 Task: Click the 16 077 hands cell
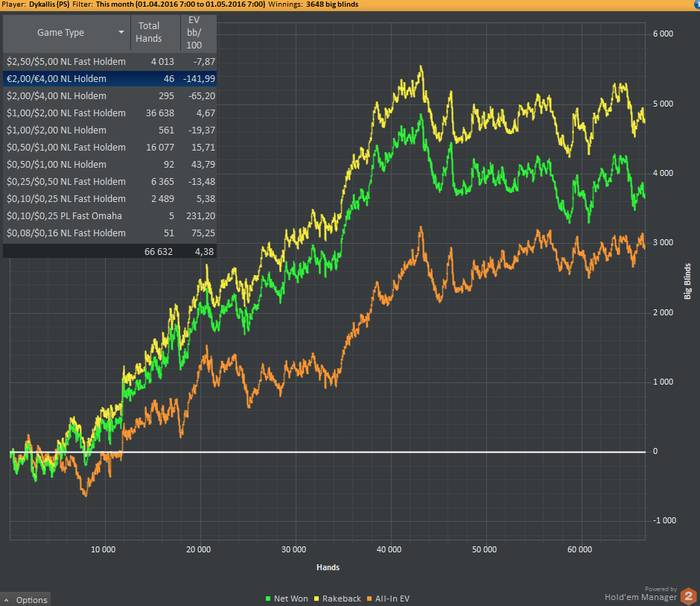[x=160, y=147]
